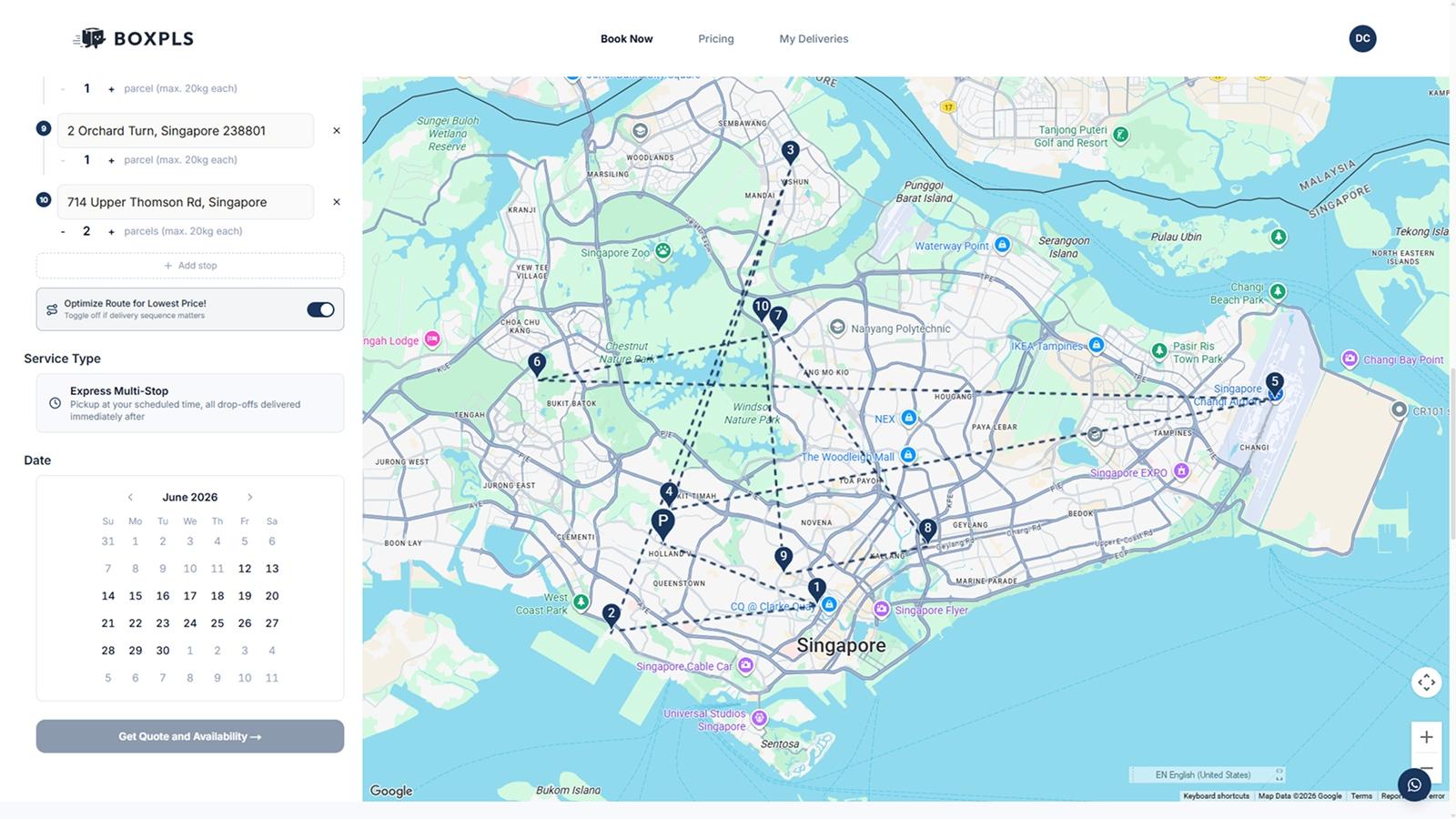The height and width of the screenshot is (819, 1456).
Task: Click the BOXPLS logo
Action: [x=133, y=38]
